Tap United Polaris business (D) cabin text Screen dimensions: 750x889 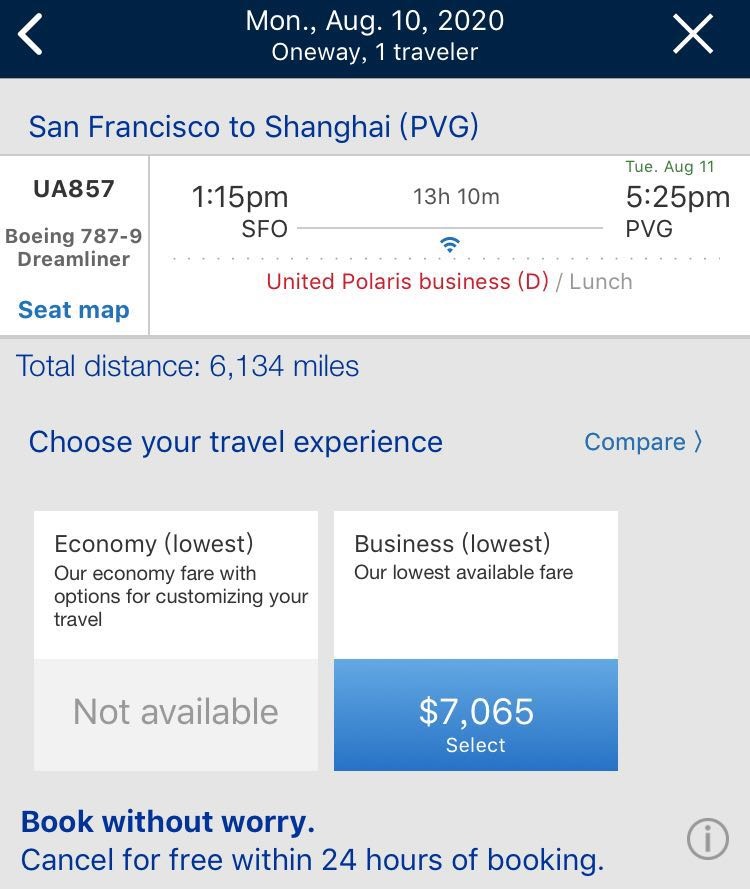[x=407, y=282]
